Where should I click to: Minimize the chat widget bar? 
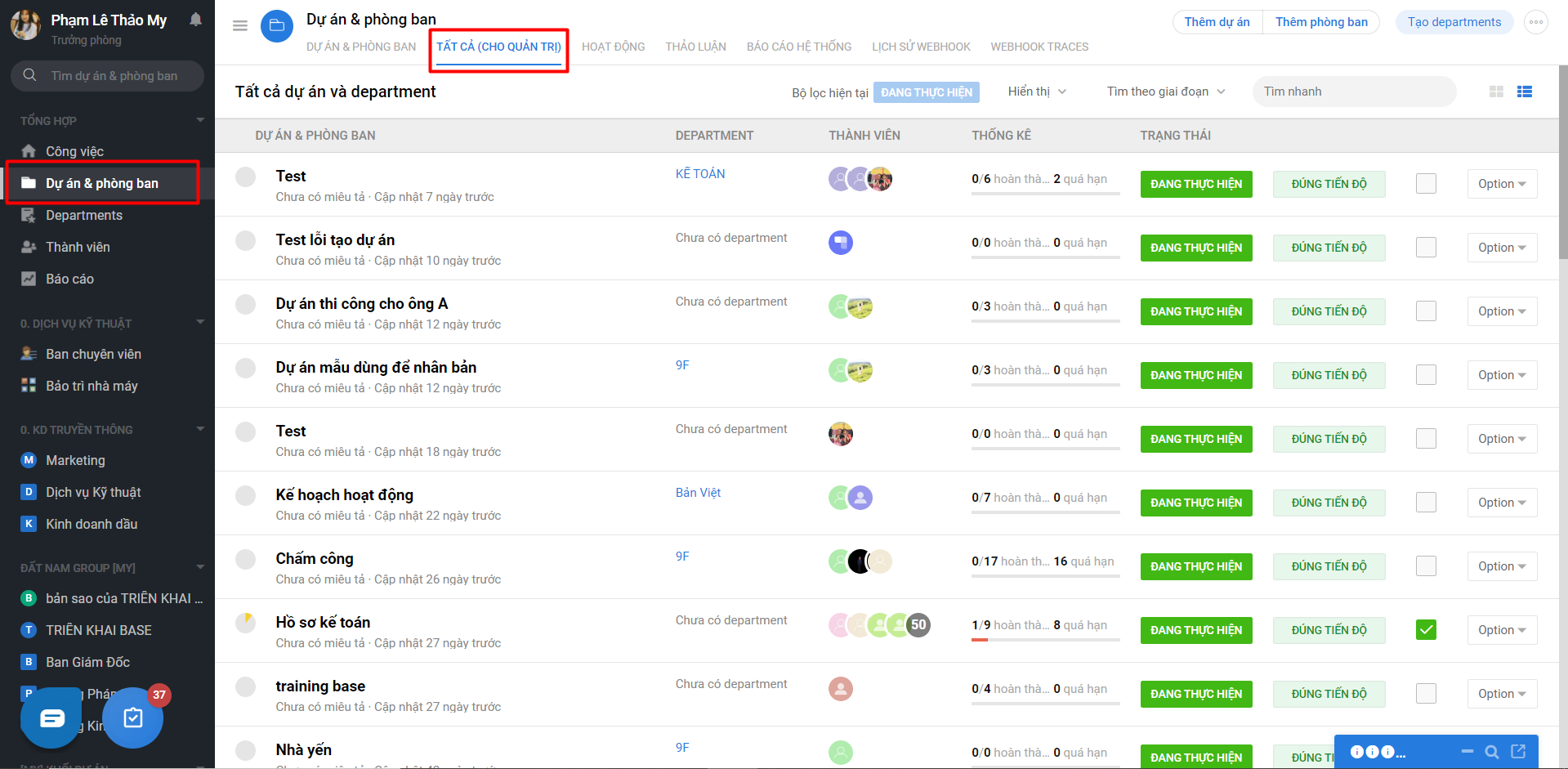click(1467, 751)
